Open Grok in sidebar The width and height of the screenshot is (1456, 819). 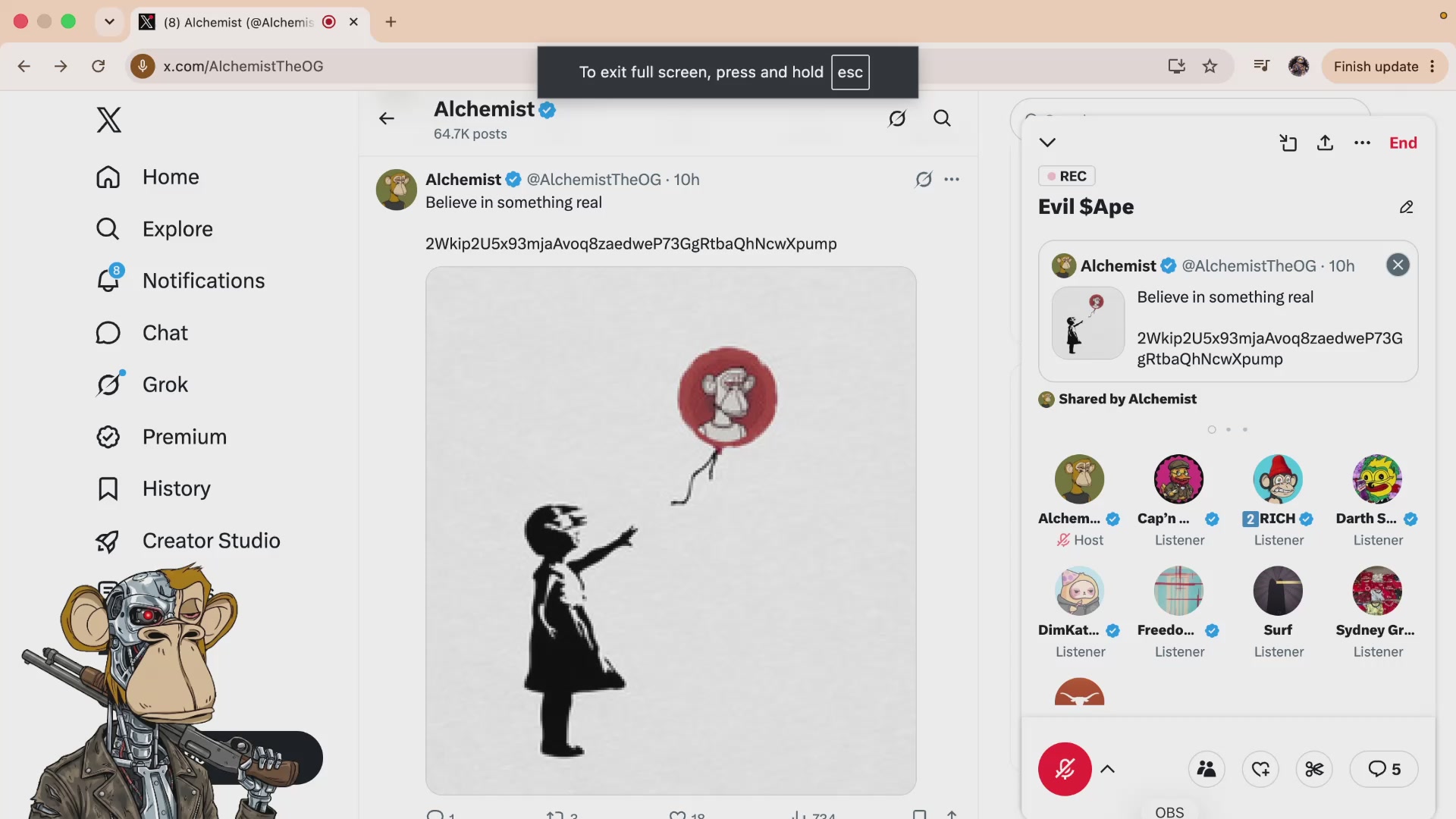[x=142, y=384]
